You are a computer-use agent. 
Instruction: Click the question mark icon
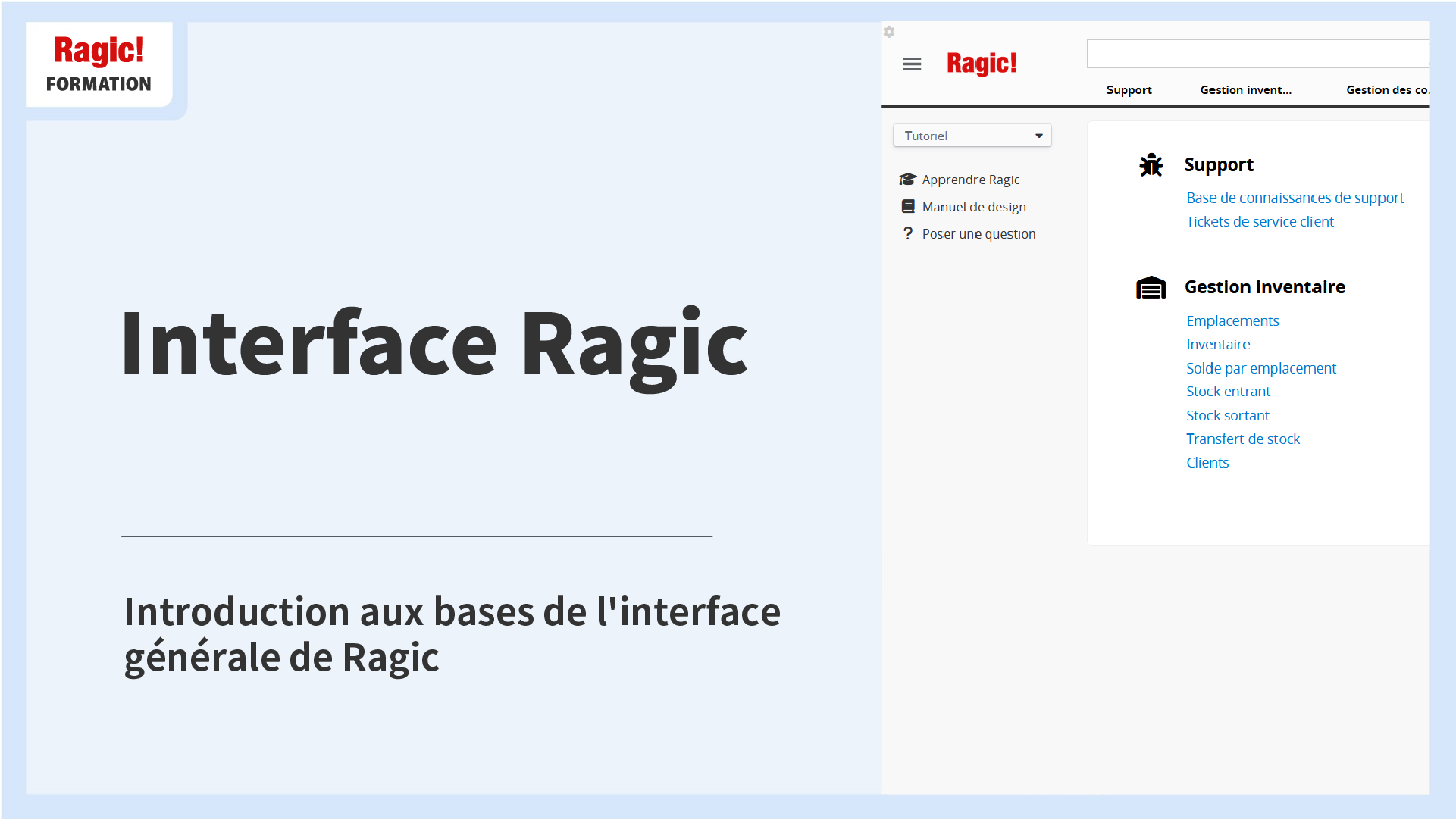[907, 233]
